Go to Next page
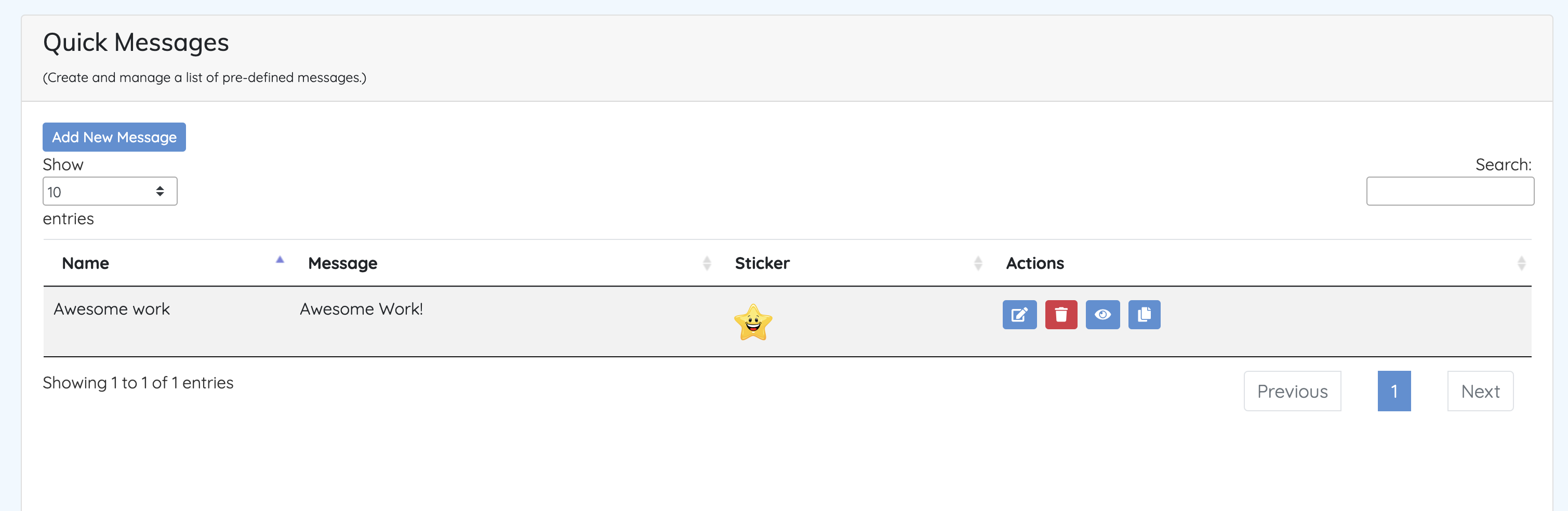The width and height of the screenshot is (1568, 511). coord(1480,391)
